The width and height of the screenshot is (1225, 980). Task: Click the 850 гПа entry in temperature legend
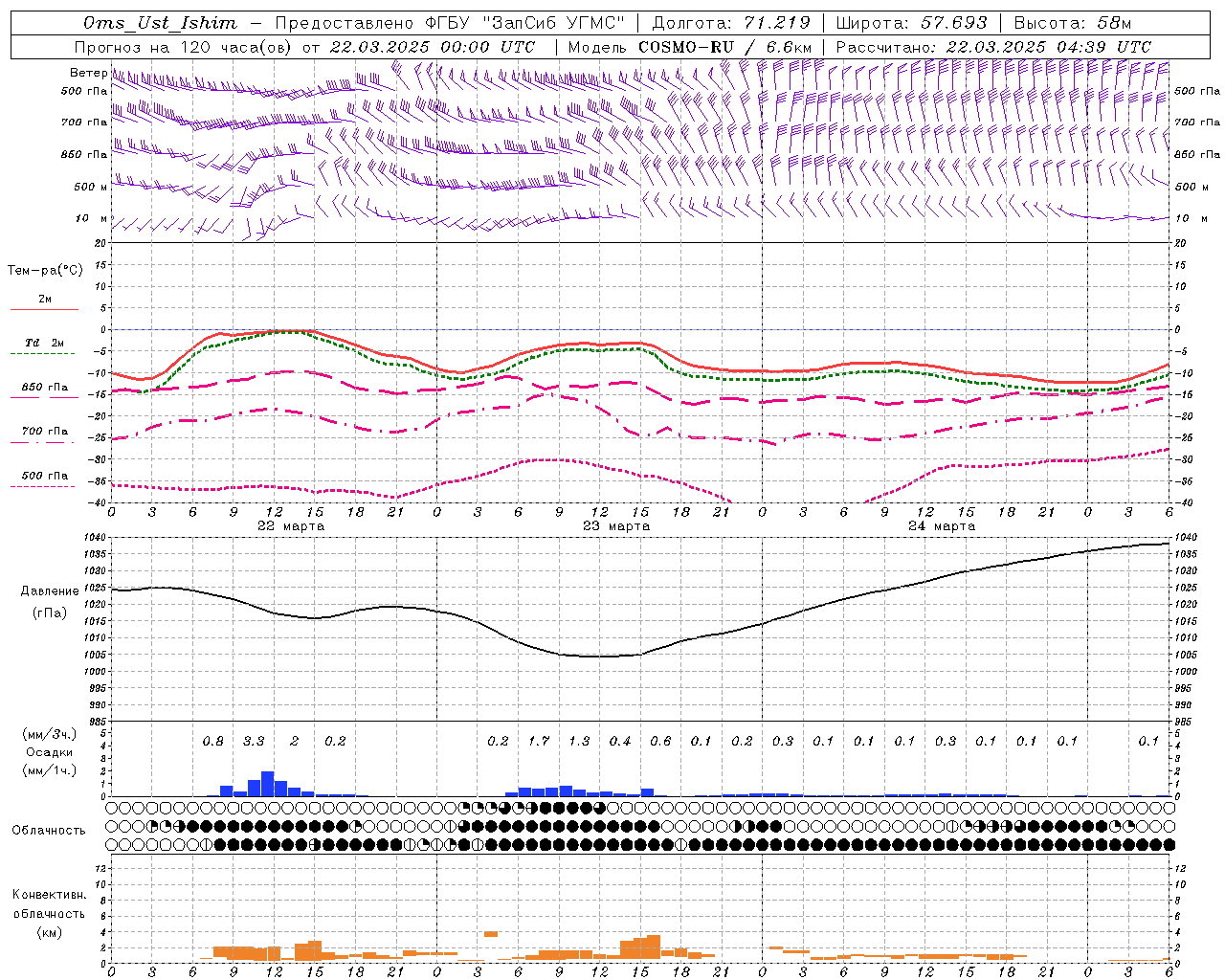tap(44, 388)
